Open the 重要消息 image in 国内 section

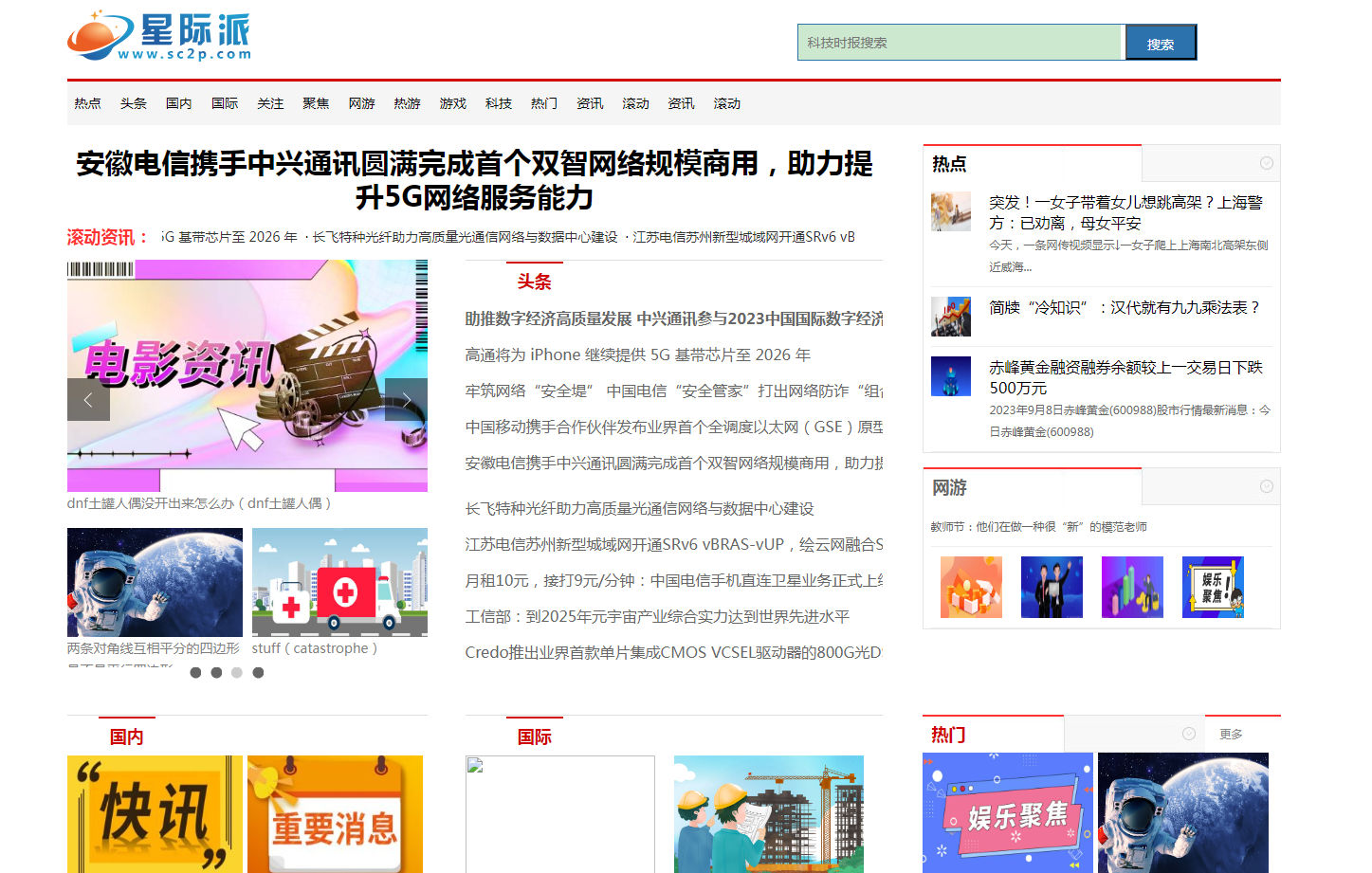point(335,814)
